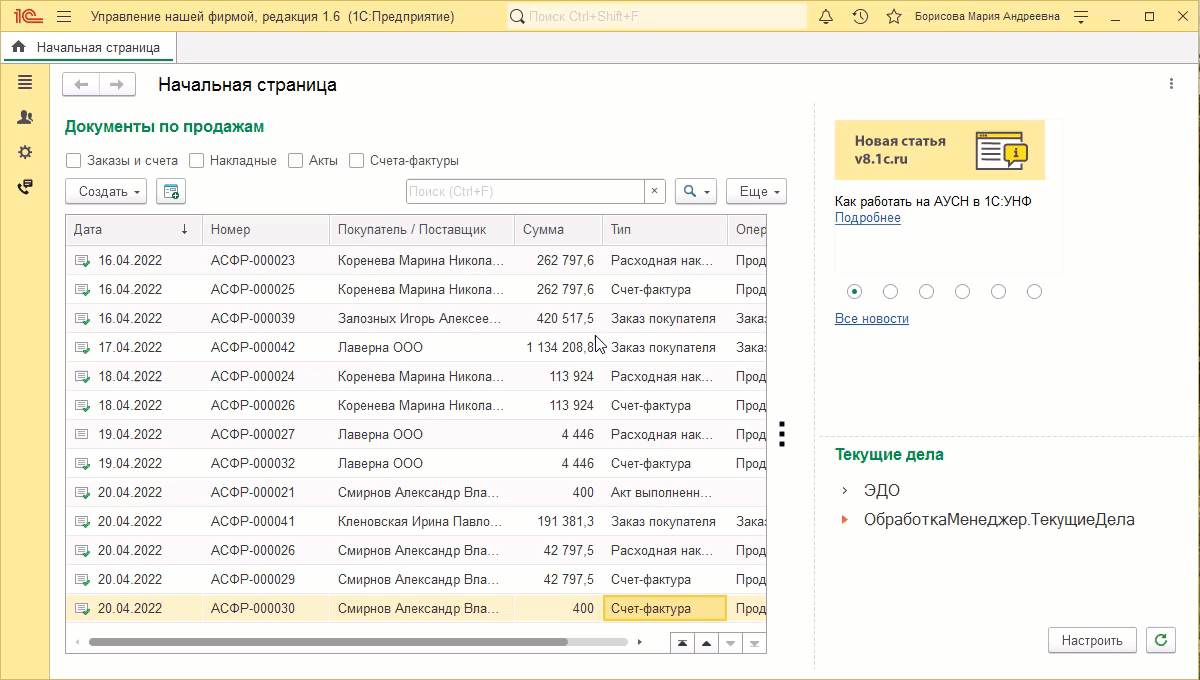Expand the Еще dropdown menu
The width and height of the screenshot is (1200, 680).
pos(756,191)
